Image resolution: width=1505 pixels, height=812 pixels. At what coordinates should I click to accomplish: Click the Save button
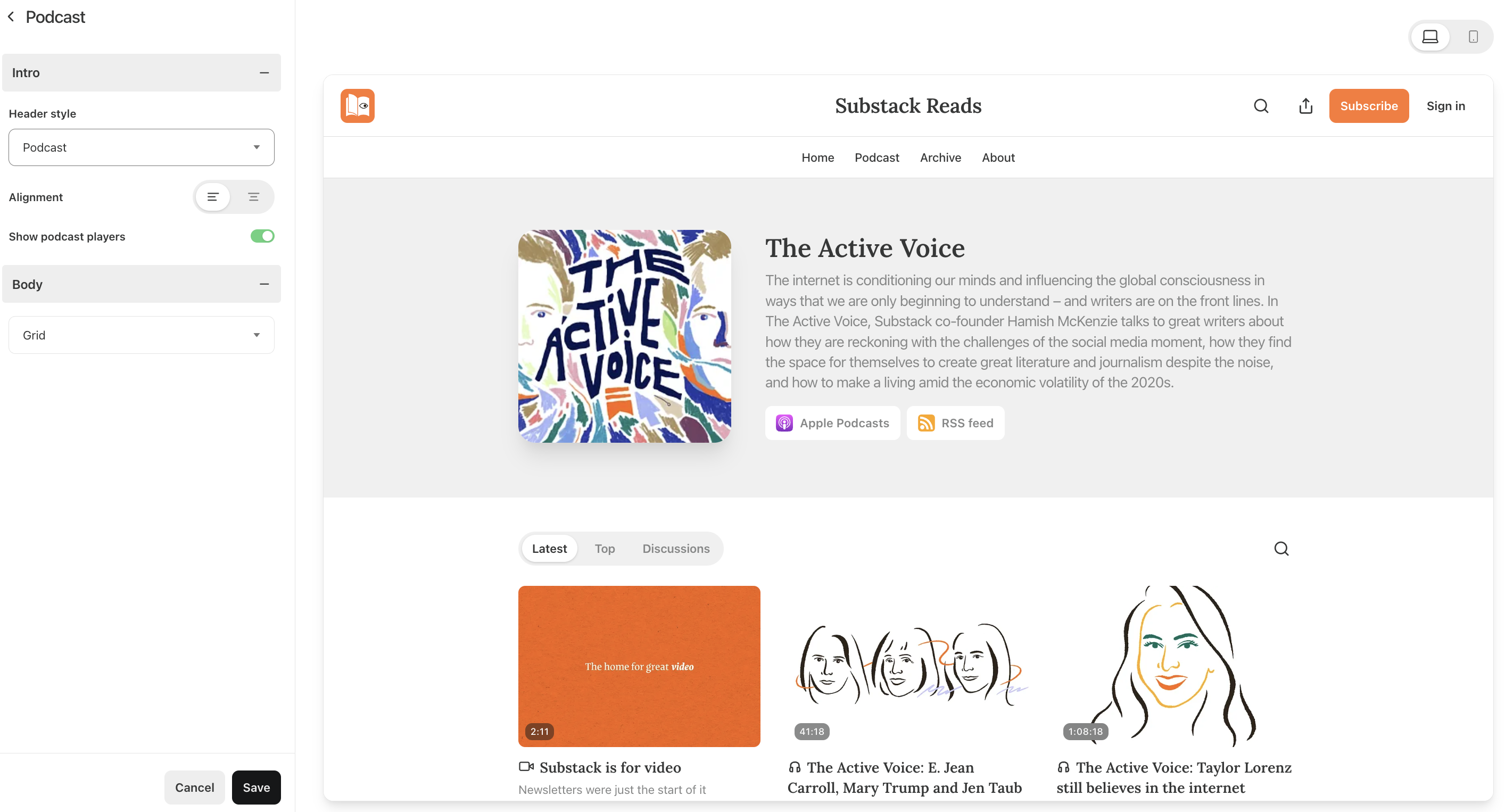click(x=256, y=788)
